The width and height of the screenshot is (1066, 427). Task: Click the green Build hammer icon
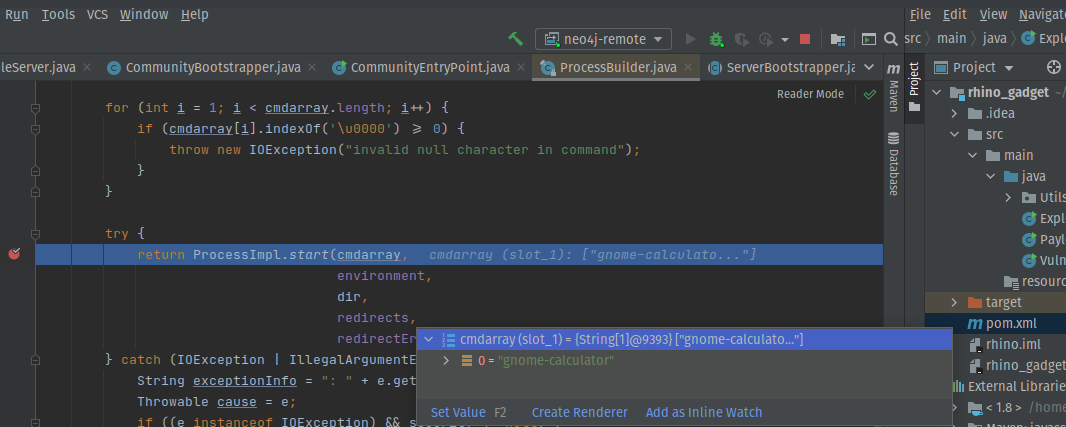515,39
